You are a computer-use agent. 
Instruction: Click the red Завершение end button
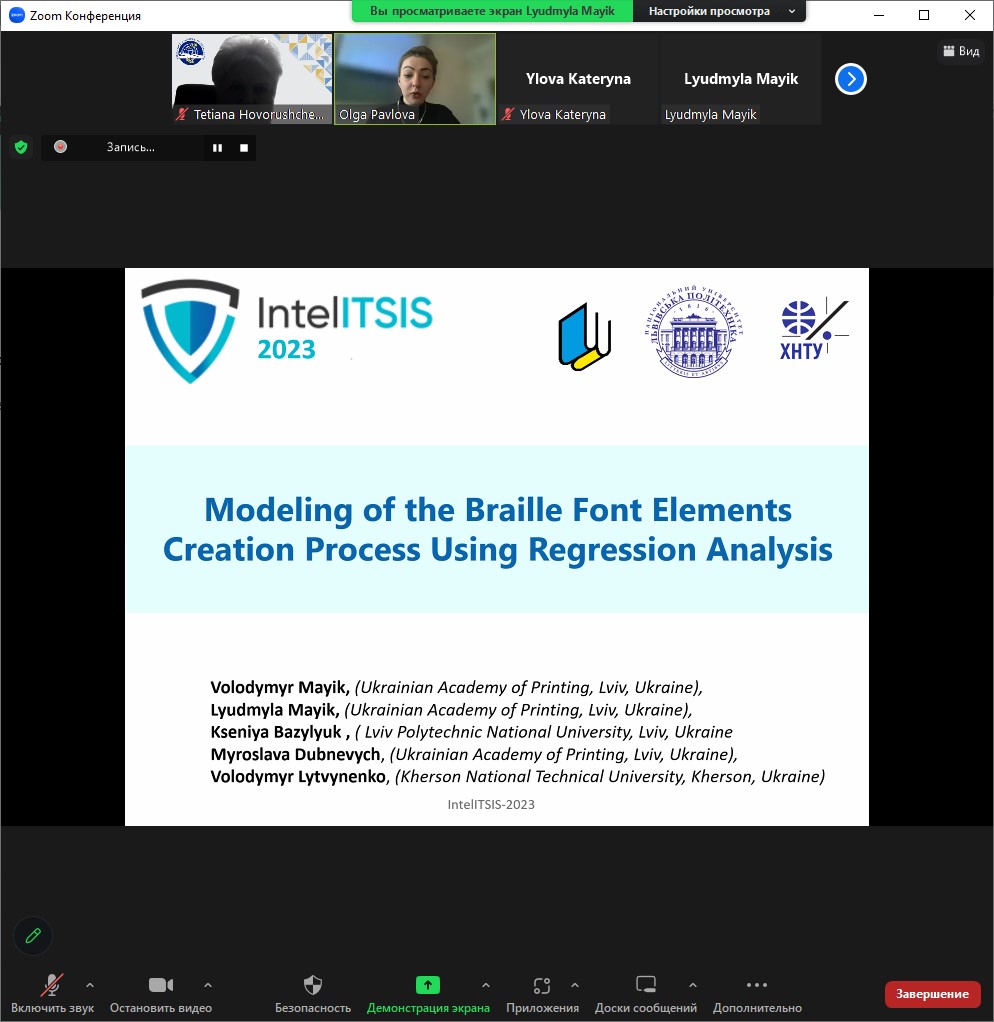[x=932, y=994]
